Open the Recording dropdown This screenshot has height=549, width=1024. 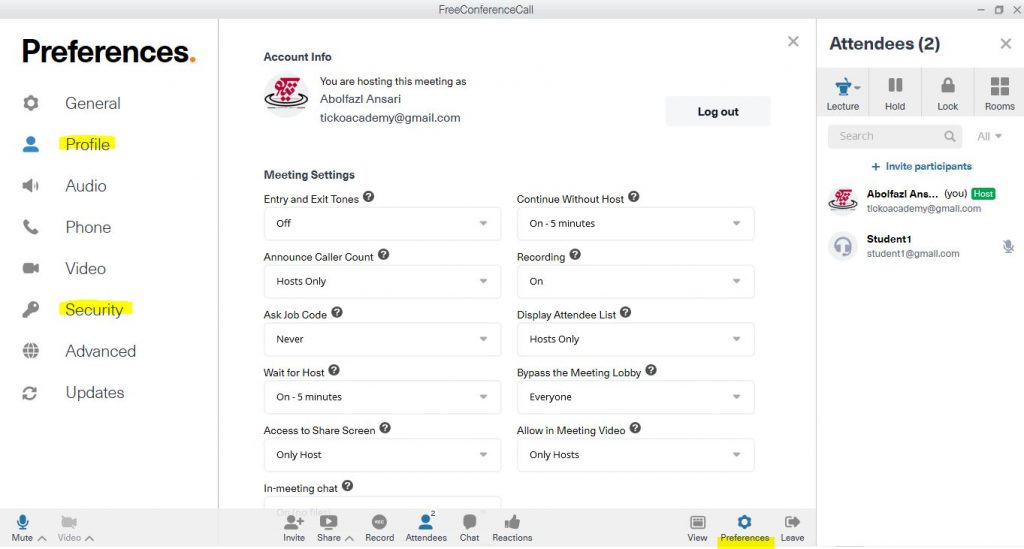point(635,281)
